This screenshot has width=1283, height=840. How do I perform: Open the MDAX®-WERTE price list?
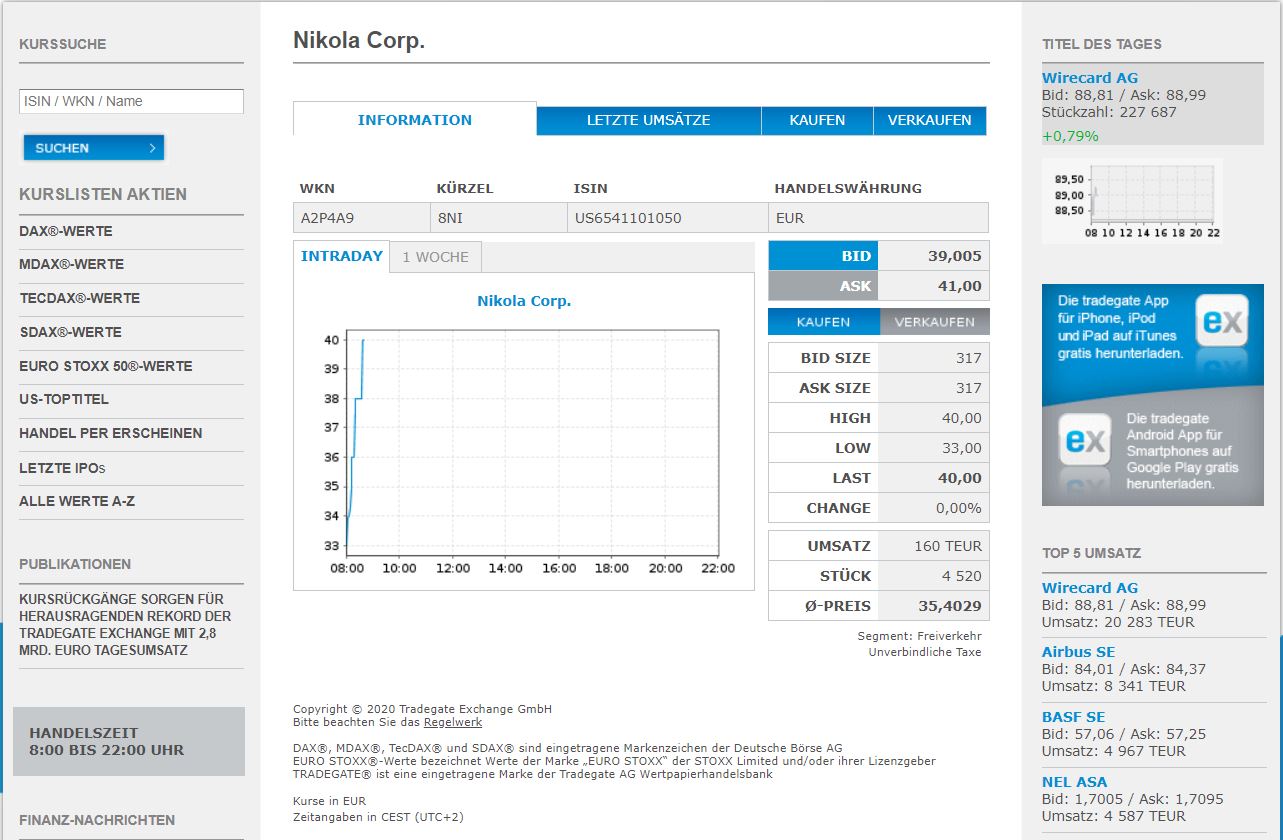[x=72, y=264]
